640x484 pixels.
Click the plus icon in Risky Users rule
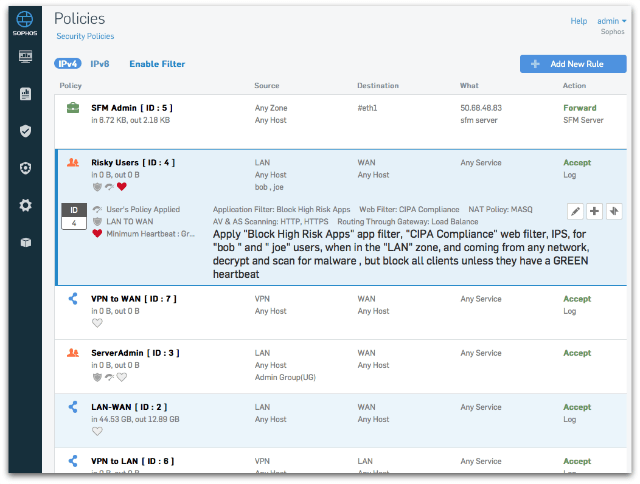[595, 211]
